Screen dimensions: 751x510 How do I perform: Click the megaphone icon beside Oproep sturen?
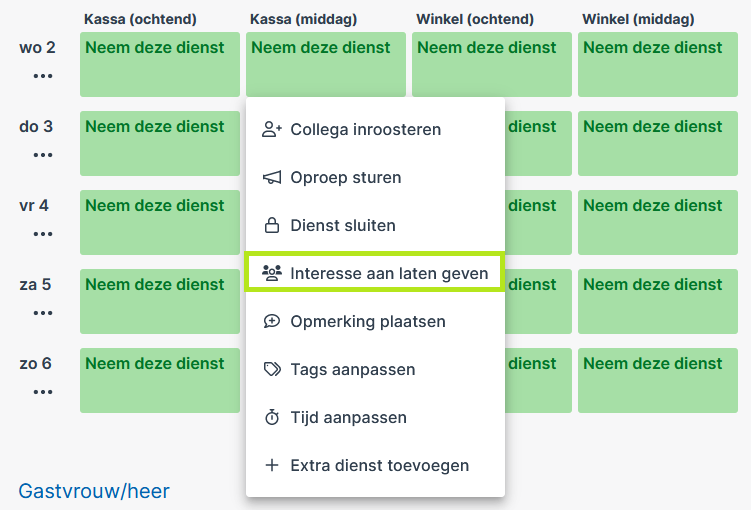click(x=272, y=177)
